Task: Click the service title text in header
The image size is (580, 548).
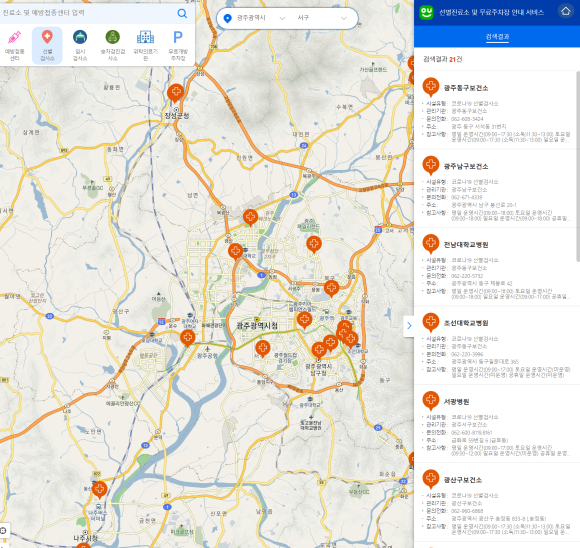Action: 491,13
